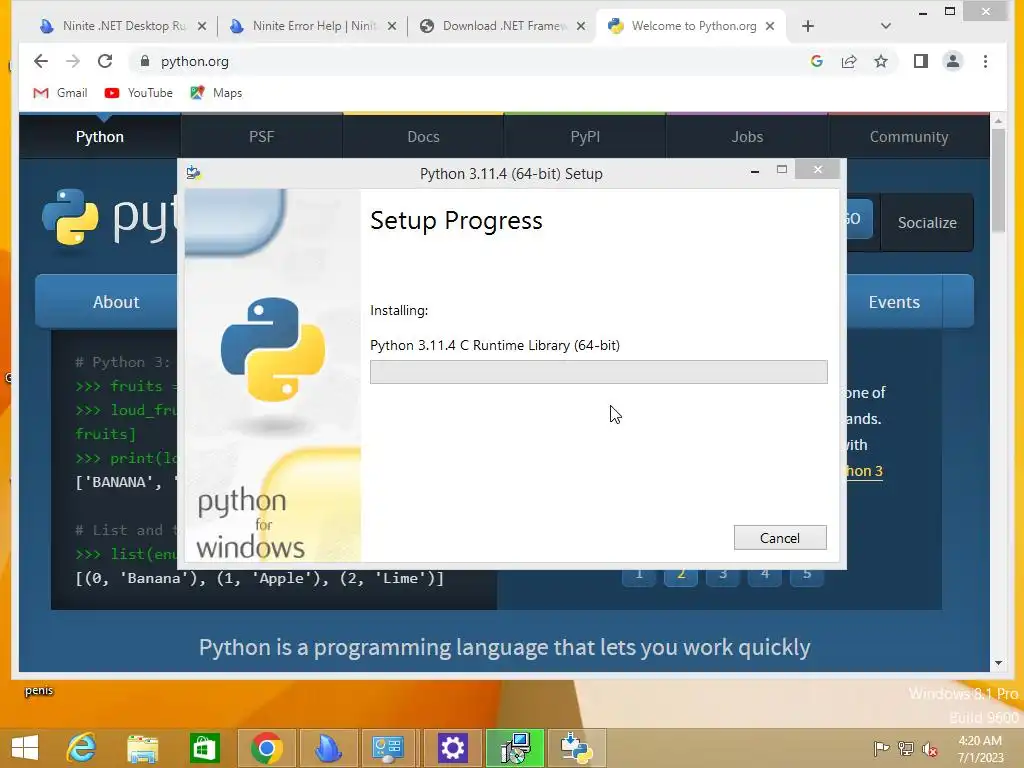Viewport: 1024px width, 768px height.
Task: Click the Python installer title bar icon
Action: [x=193, y=173]
